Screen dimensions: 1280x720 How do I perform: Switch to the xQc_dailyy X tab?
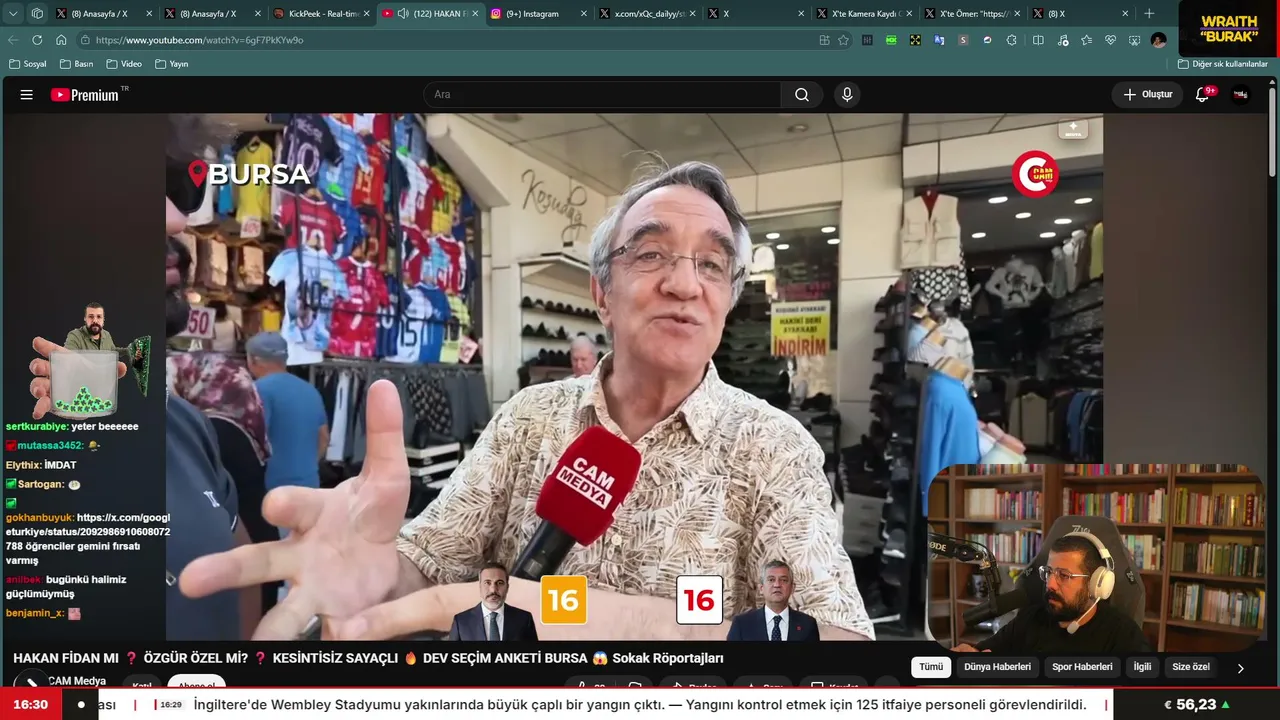pos(646,14)
